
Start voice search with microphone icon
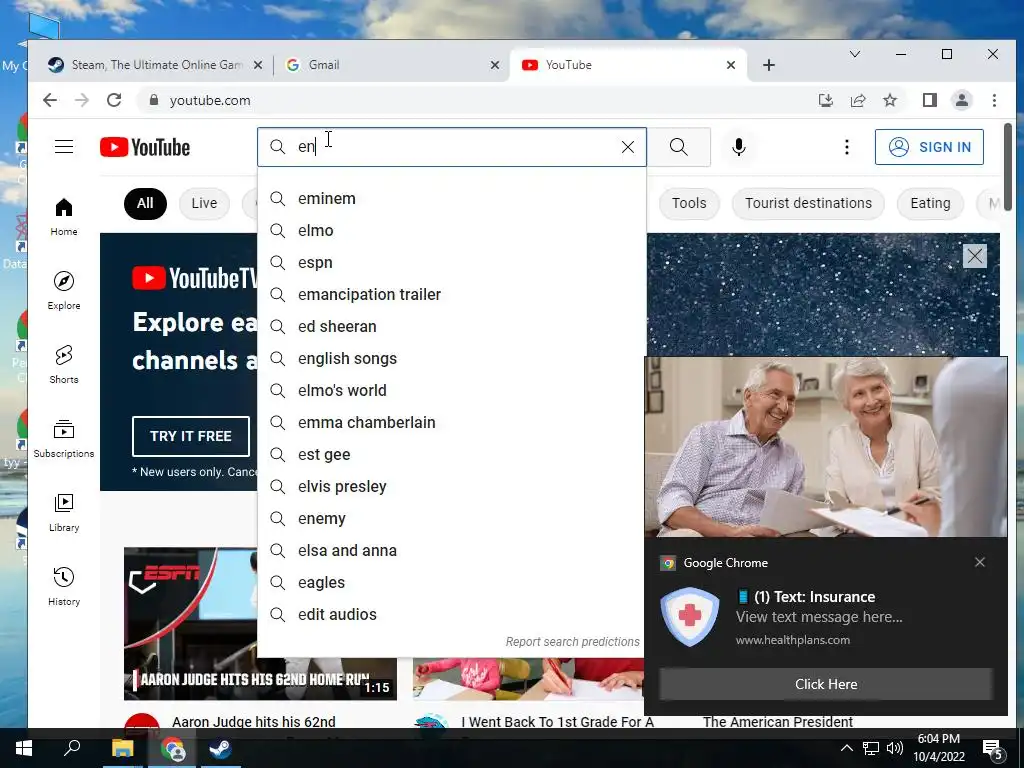[739, 147]
